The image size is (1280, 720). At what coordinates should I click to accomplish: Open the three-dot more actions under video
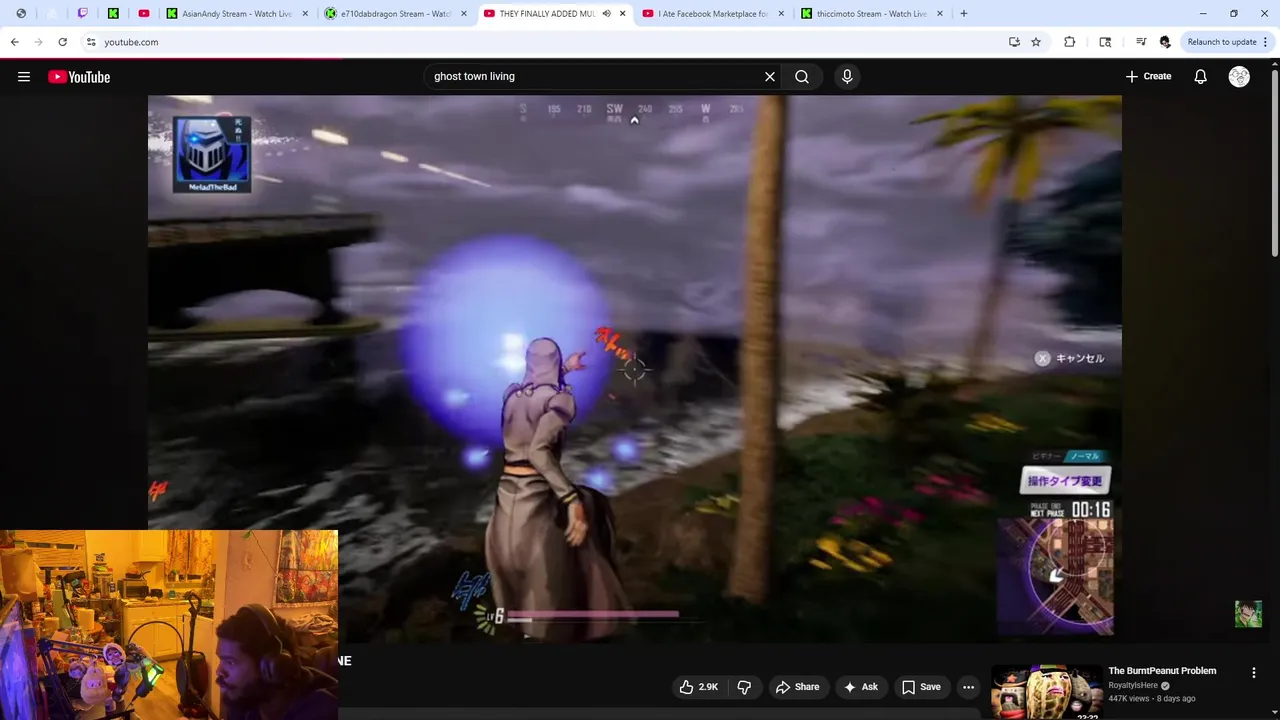tap(968, 687)
